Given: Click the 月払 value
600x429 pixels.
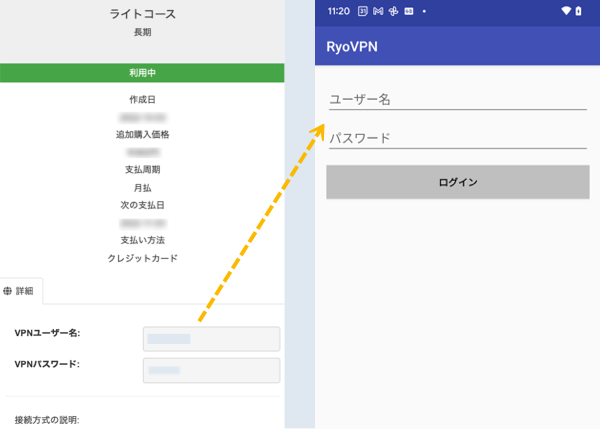Looking at the screenshot, I should point(142,188).
